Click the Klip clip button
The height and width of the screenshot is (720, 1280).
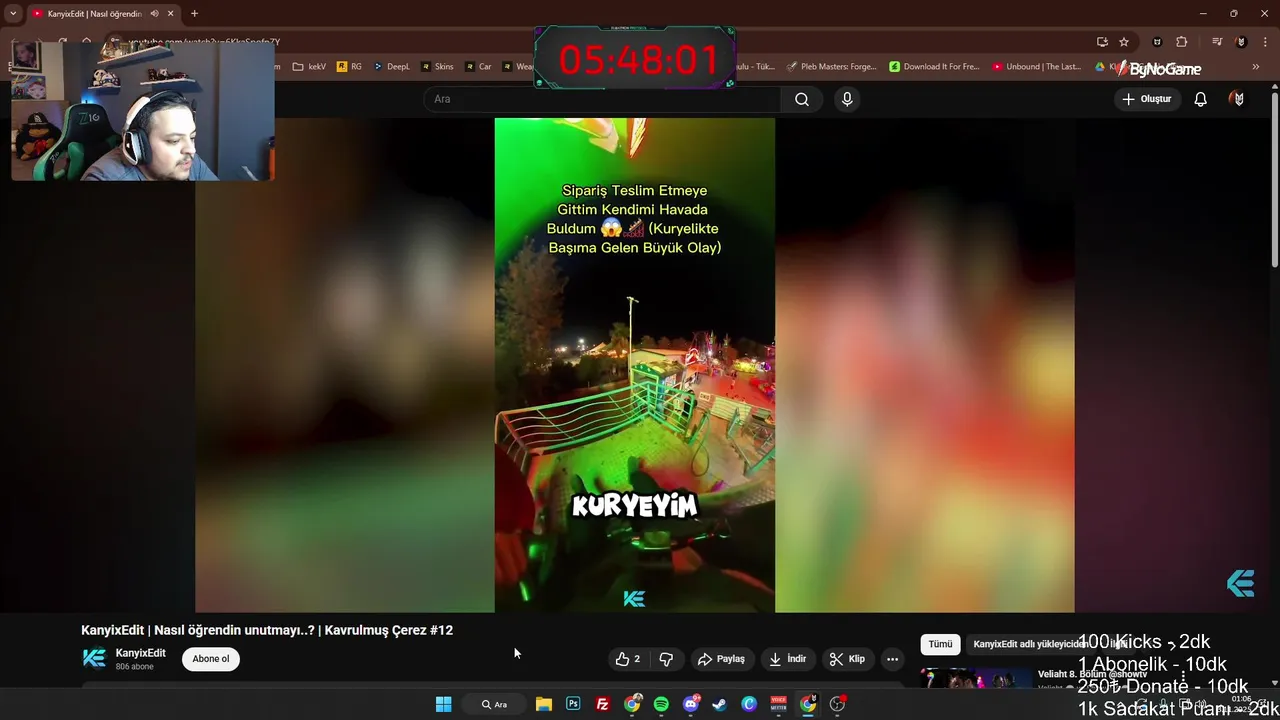pos(847,659)
